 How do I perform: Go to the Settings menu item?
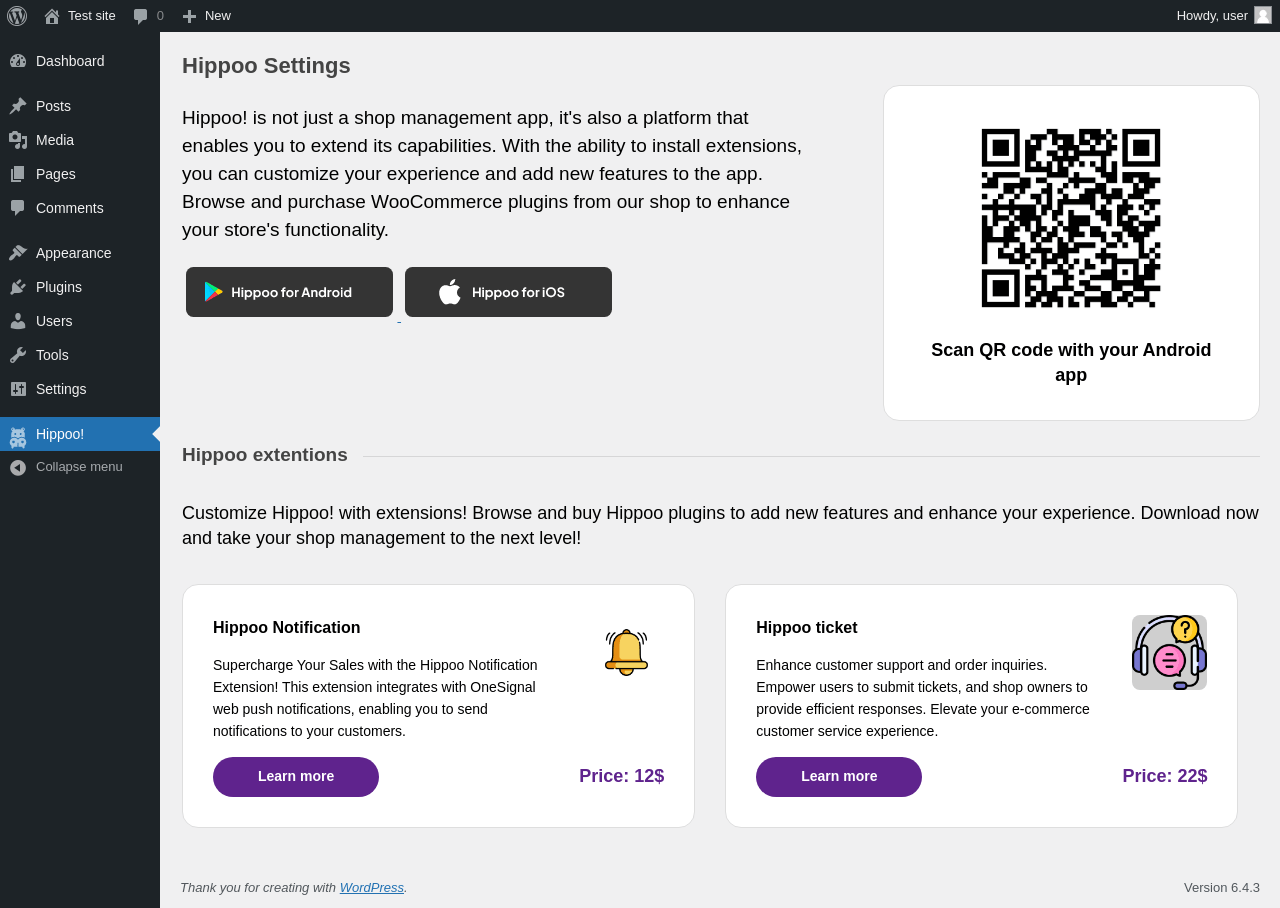(61, 389)
